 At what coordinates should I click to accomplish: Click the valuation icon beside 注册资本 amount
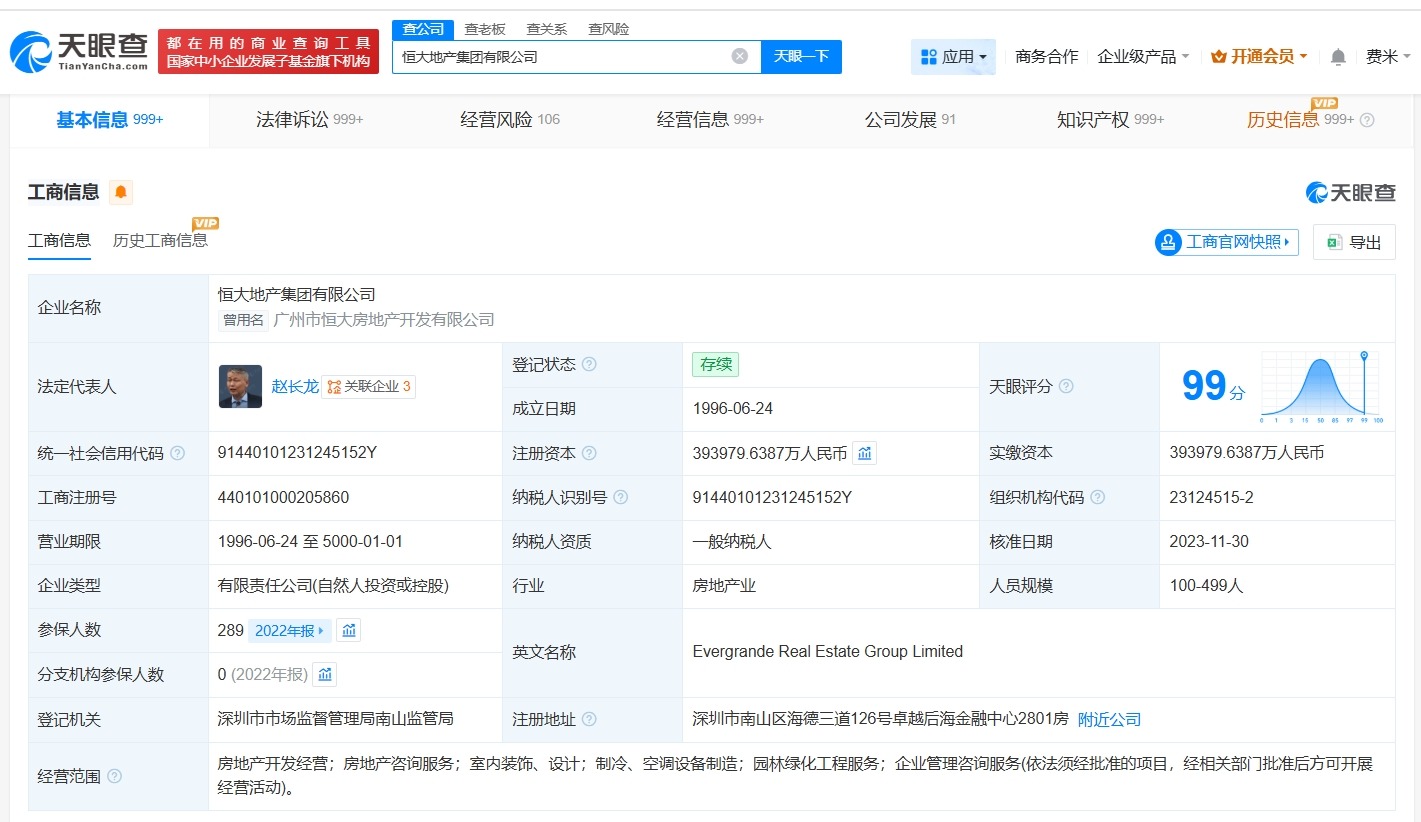pyautogui.click(x=864, y=453)
